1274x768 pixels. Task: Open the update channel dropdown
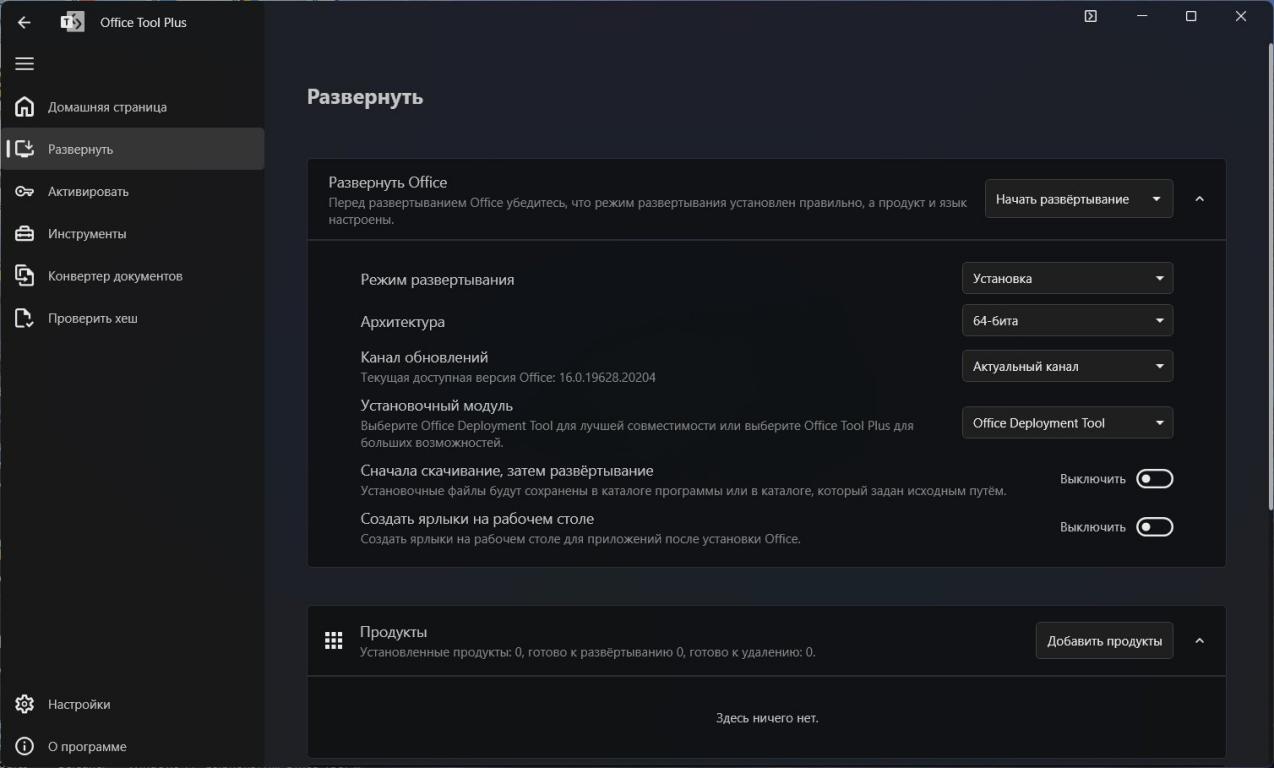[x=1067, y=366]
